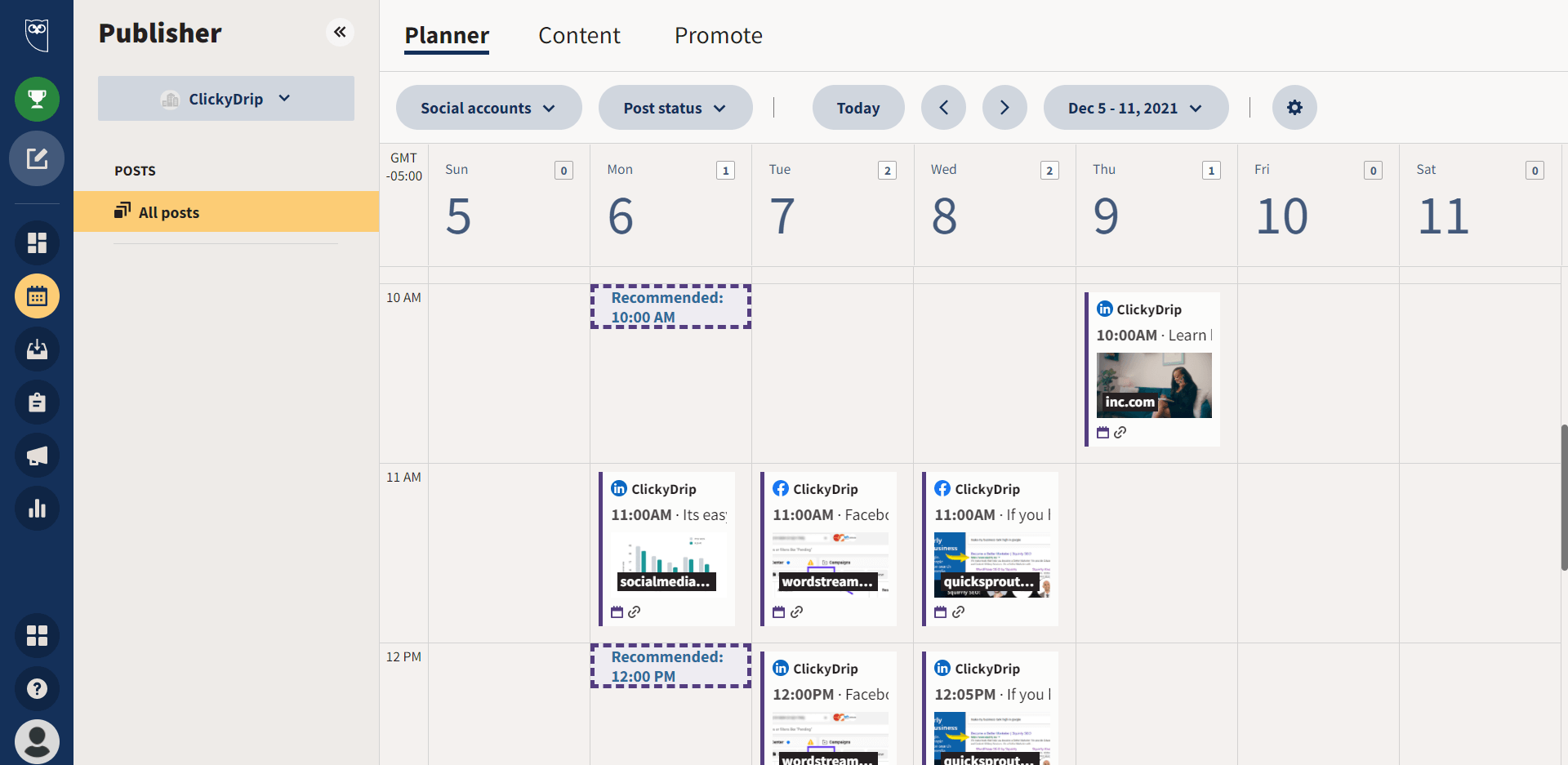Open Tuesday 11:00AM wordstream thumbnail
The width and height of the screenshot is (1568, 765).
pyautogui.click(x=831, y=565)
